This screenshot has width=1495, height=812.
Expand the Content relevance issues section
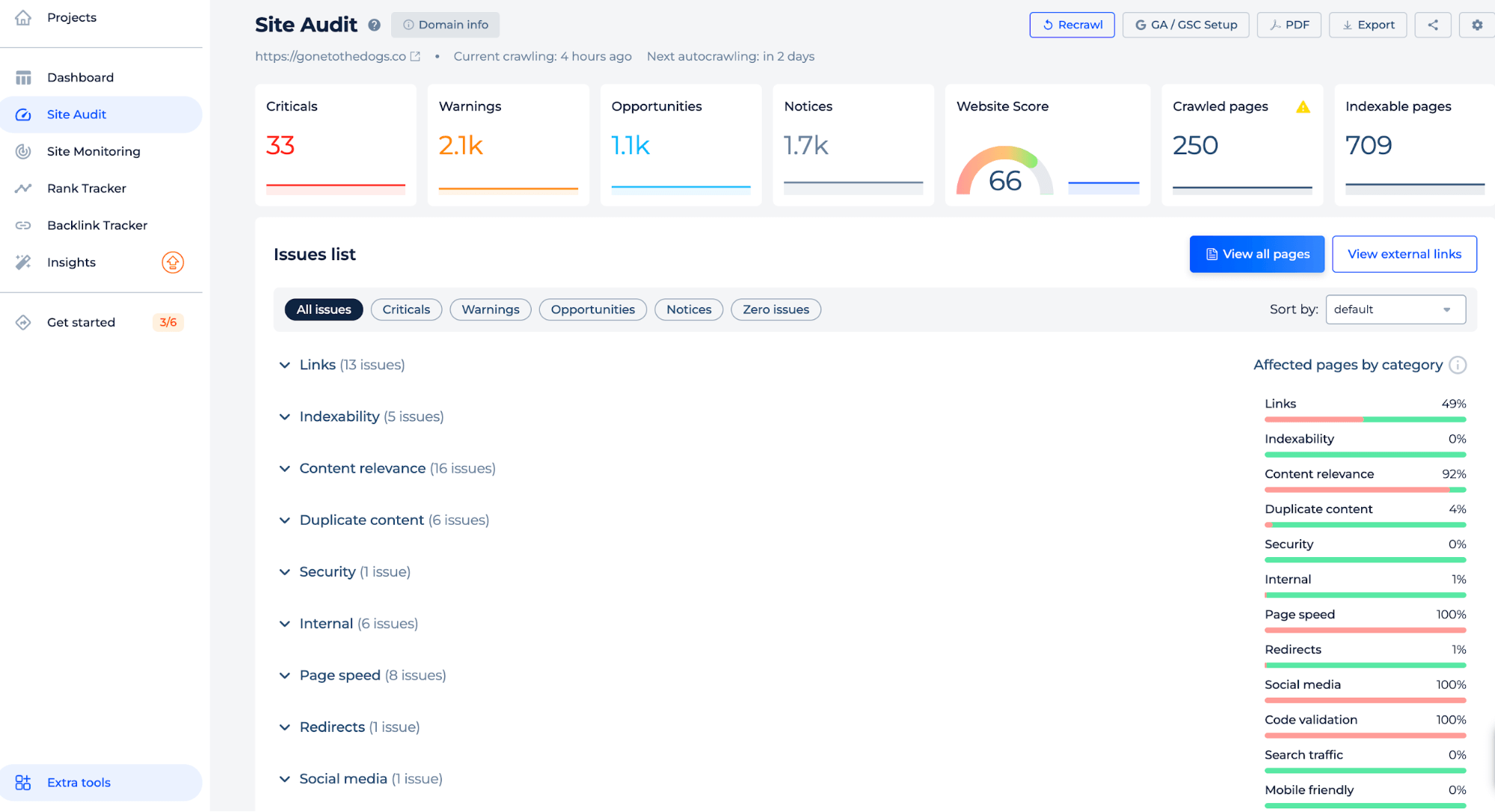[x=285, y=468]
